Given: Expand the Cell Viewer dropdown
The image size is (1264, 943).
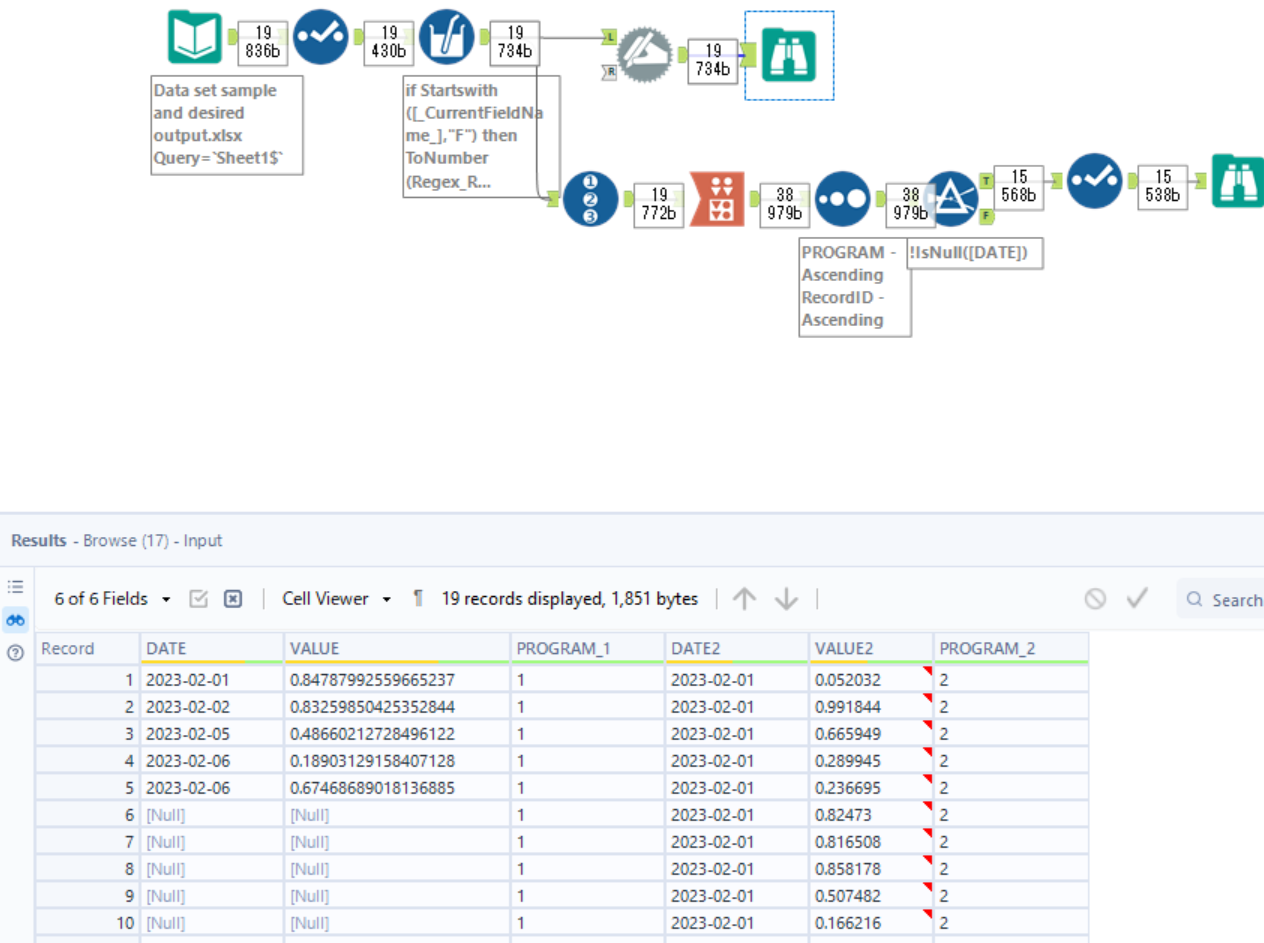Looking at the screenshot, I should coord(330,598).
